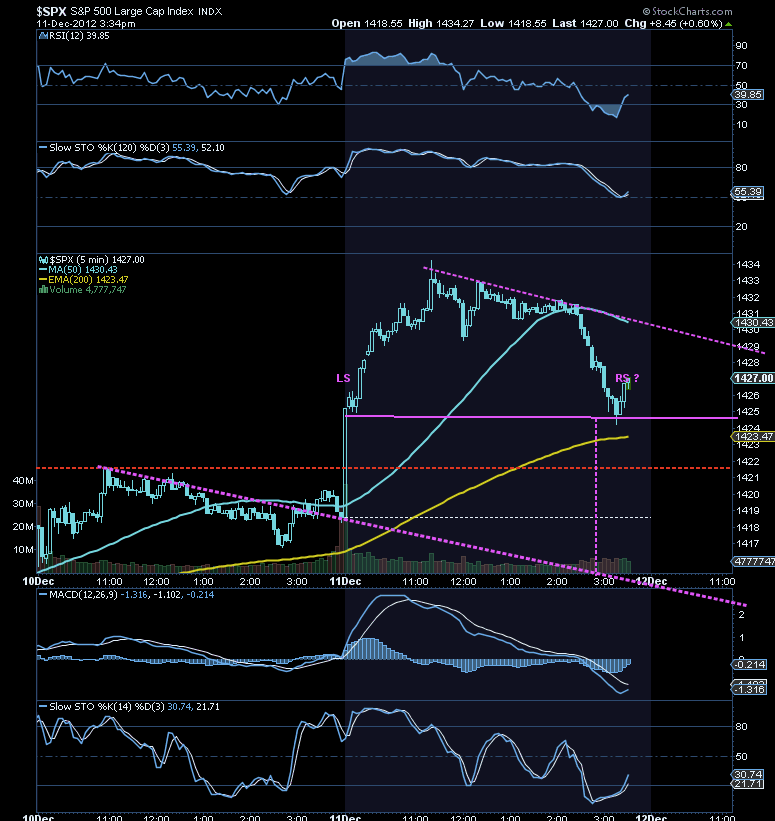Click the 1427.00 last price tag
The height and width of the screenshot is (821, 775).
[753, 378]
